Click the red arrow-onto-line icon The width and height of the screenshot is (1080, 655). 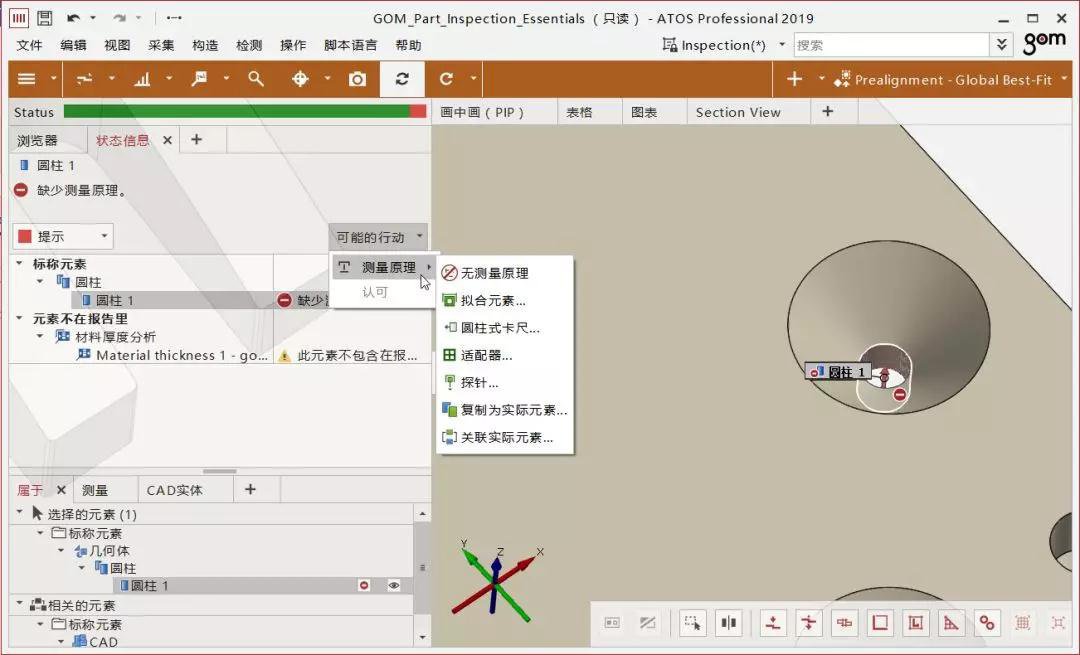click(x=773, y=623)
